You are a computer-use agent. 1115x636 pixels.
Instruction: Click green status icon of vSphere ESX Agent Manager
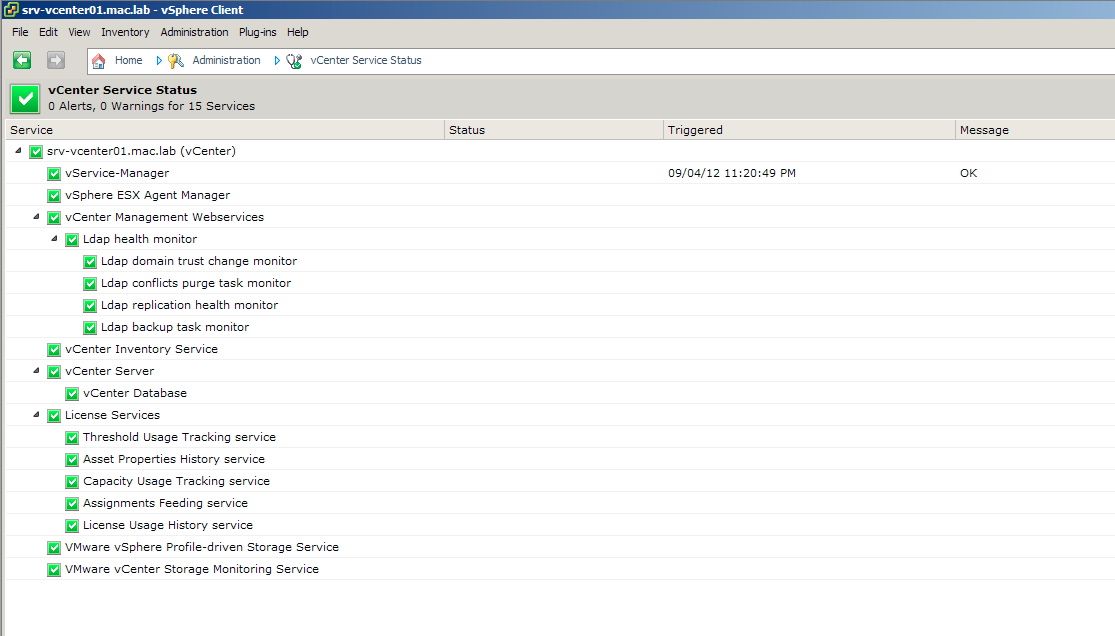pyautogui.click(x=54, y=196)
